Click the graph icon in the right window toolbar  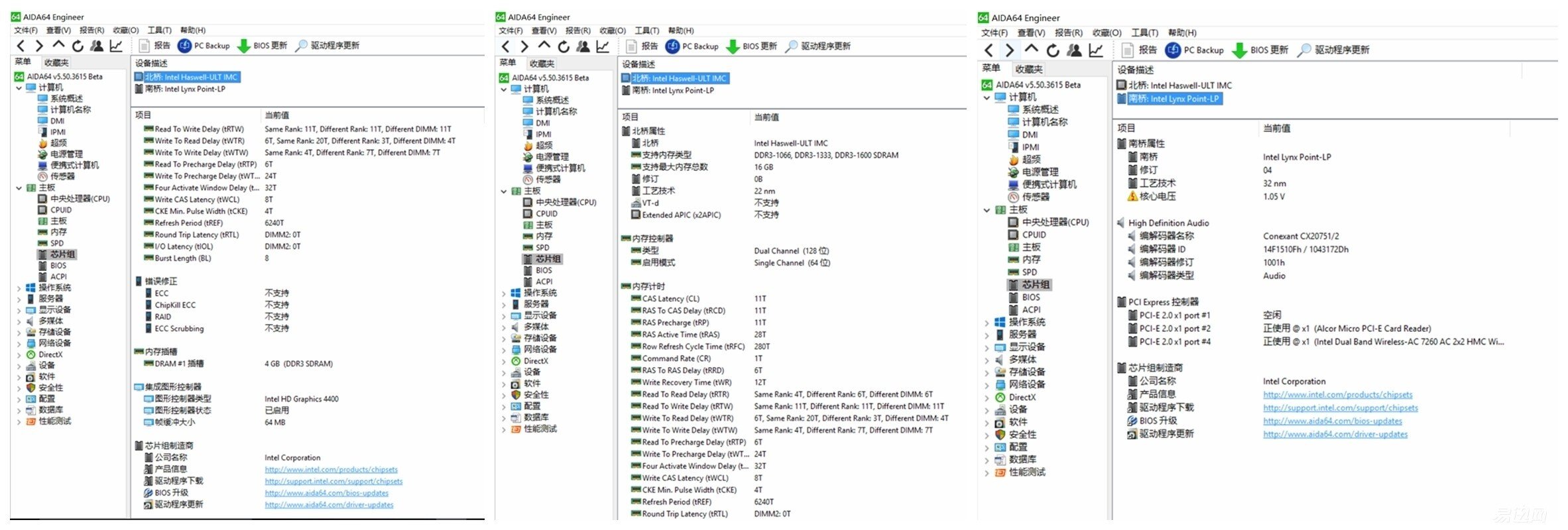pyautogui.click(x=1096, y=50)
